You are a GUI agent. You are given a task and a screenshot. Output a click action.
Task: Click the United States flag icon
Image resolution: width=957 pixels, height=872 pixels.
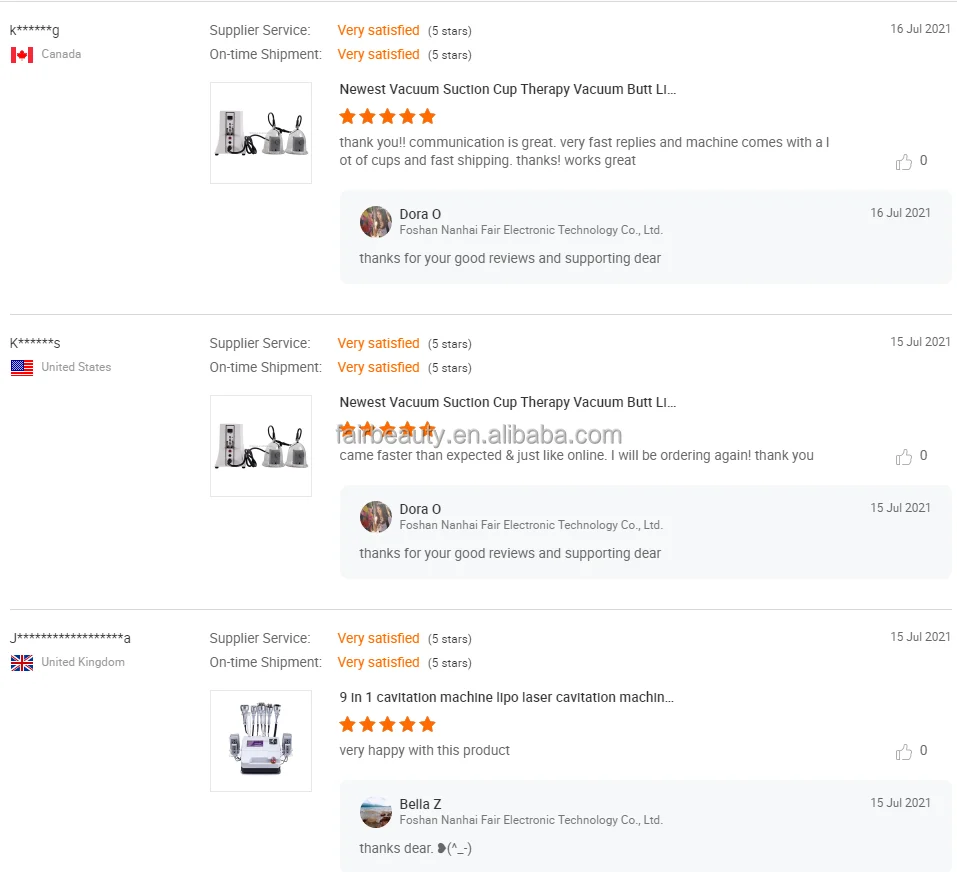click(22, 368)
